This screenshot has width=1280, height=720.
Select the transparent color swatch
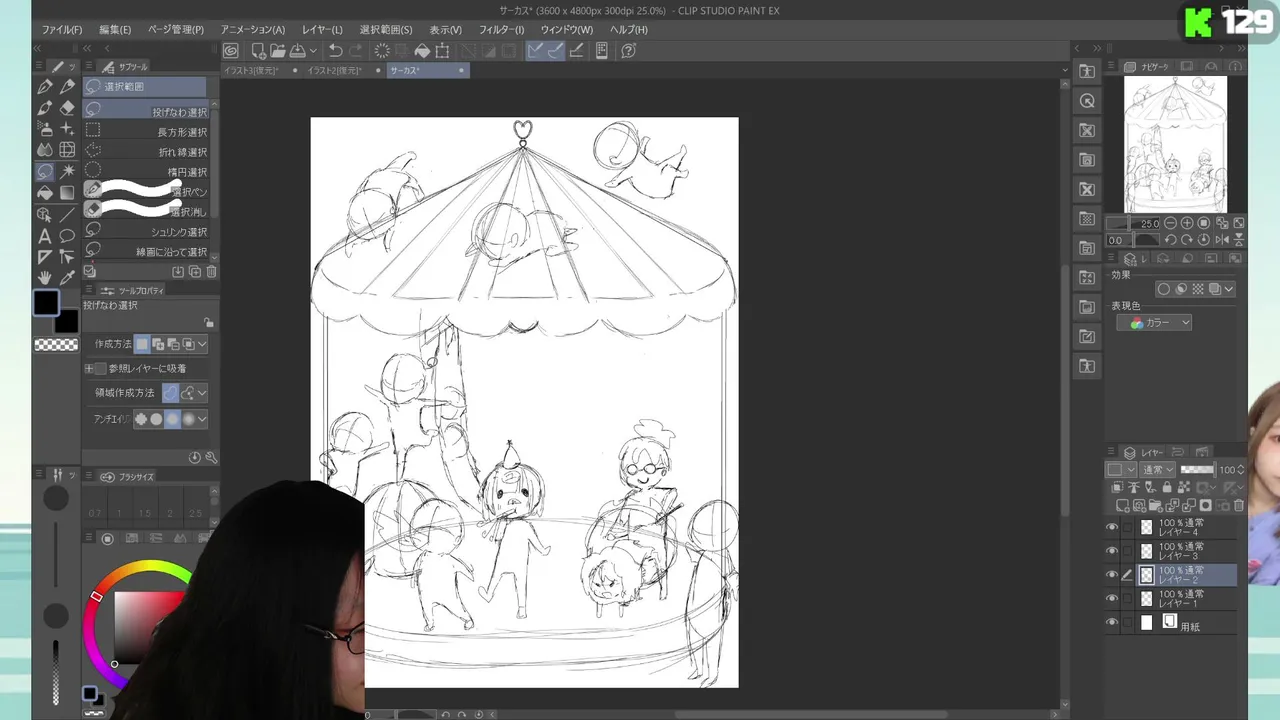[x=56, y=345]
